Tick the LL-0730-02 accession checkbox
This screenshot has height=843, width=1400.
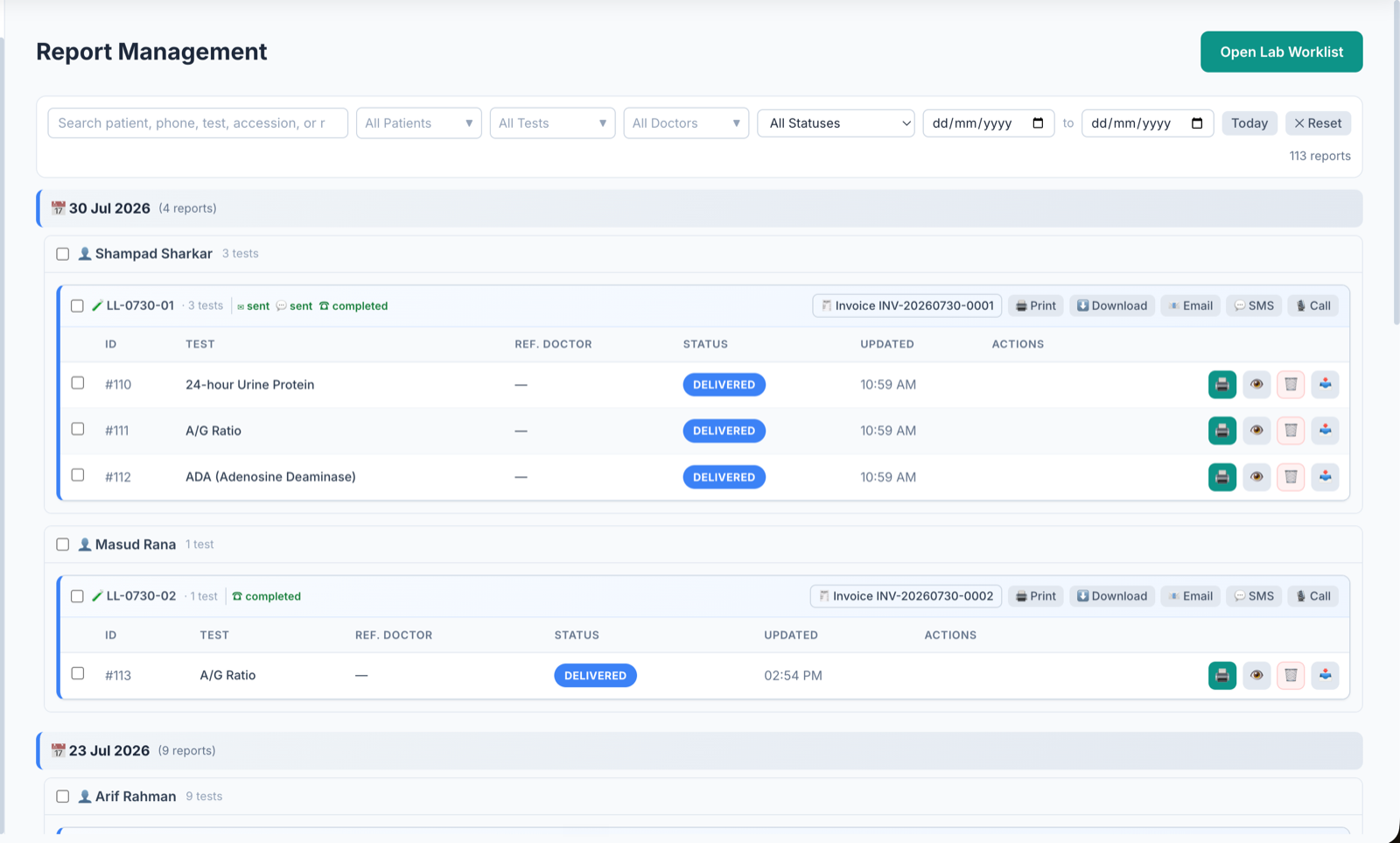[77, 596]
